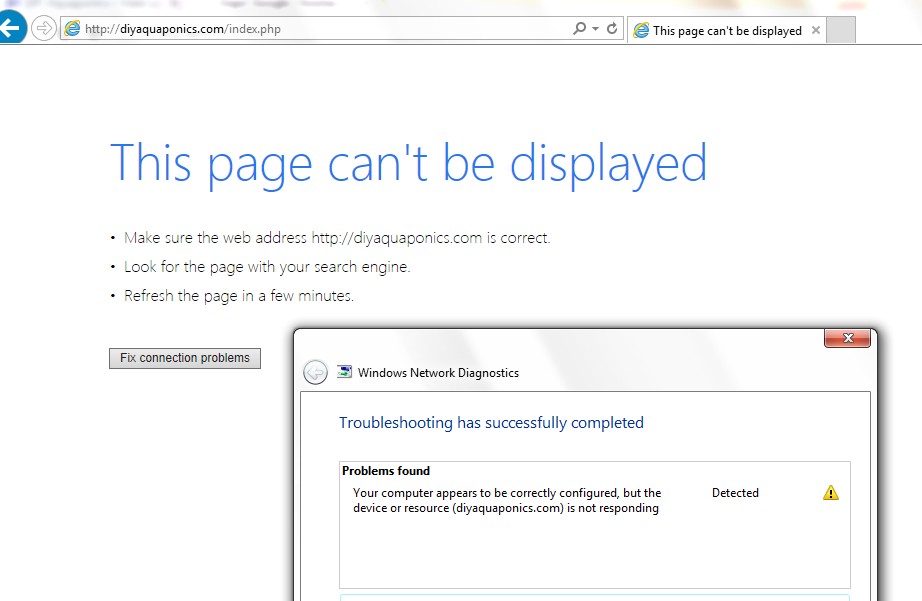922x601 pixels.
Task: Select the 'Problems found' heading
Action: pyautogui.click(x=386, y=471)
